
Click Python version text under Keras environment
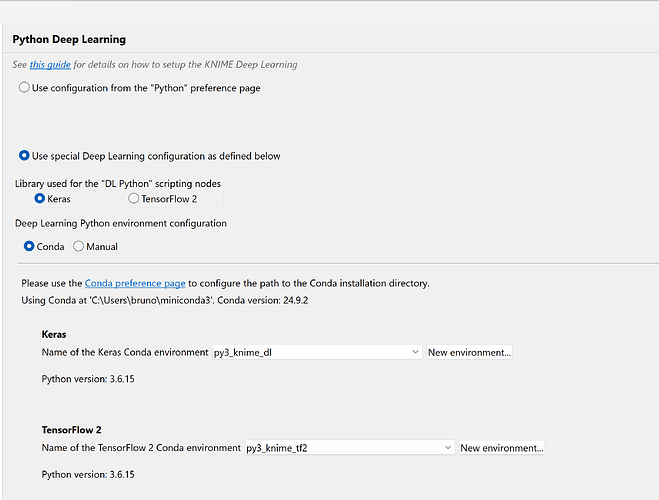coord(88,379)
